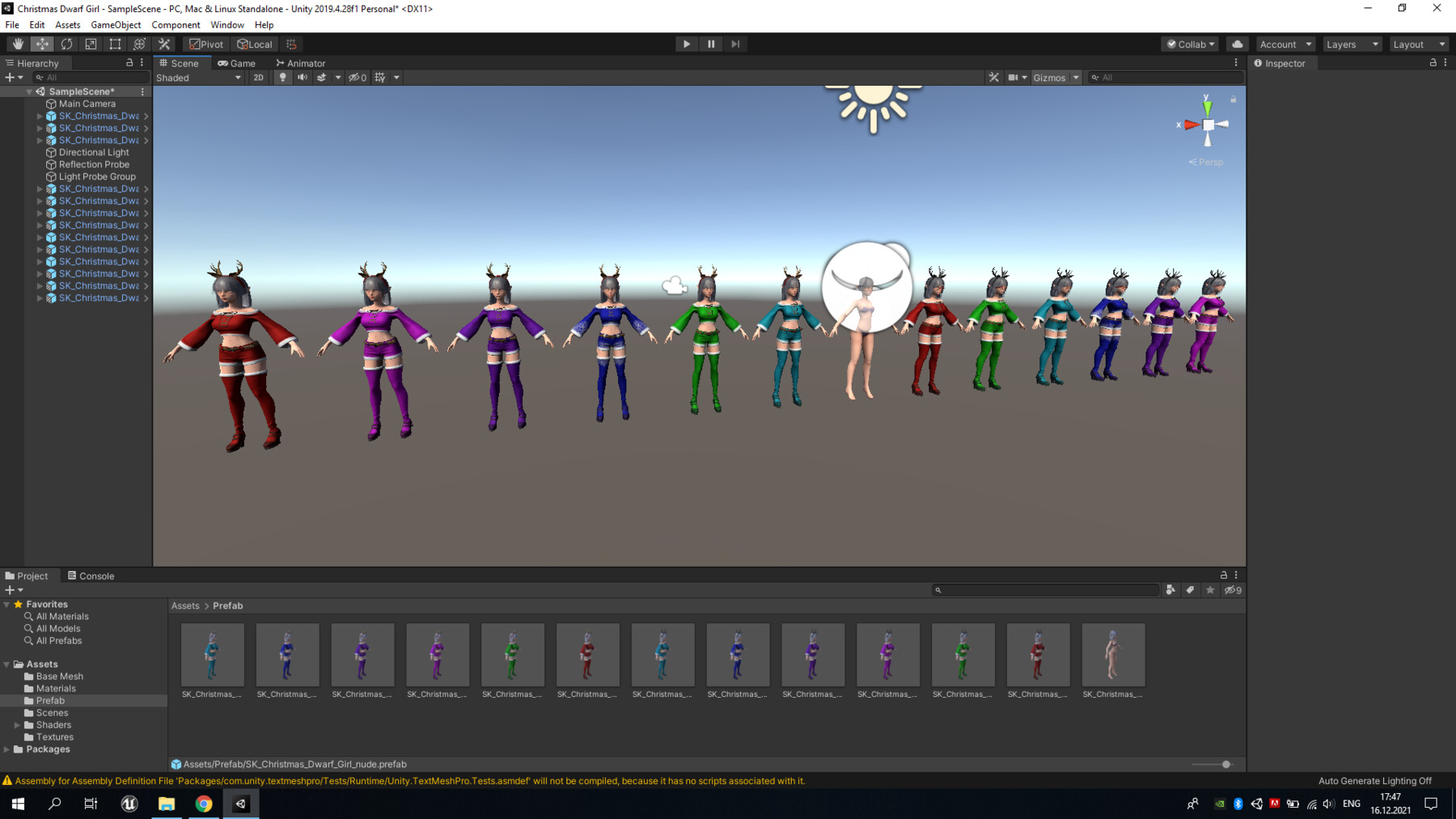Select the nude dwarf girl prefab thumbnail

tap(1113, 655)
